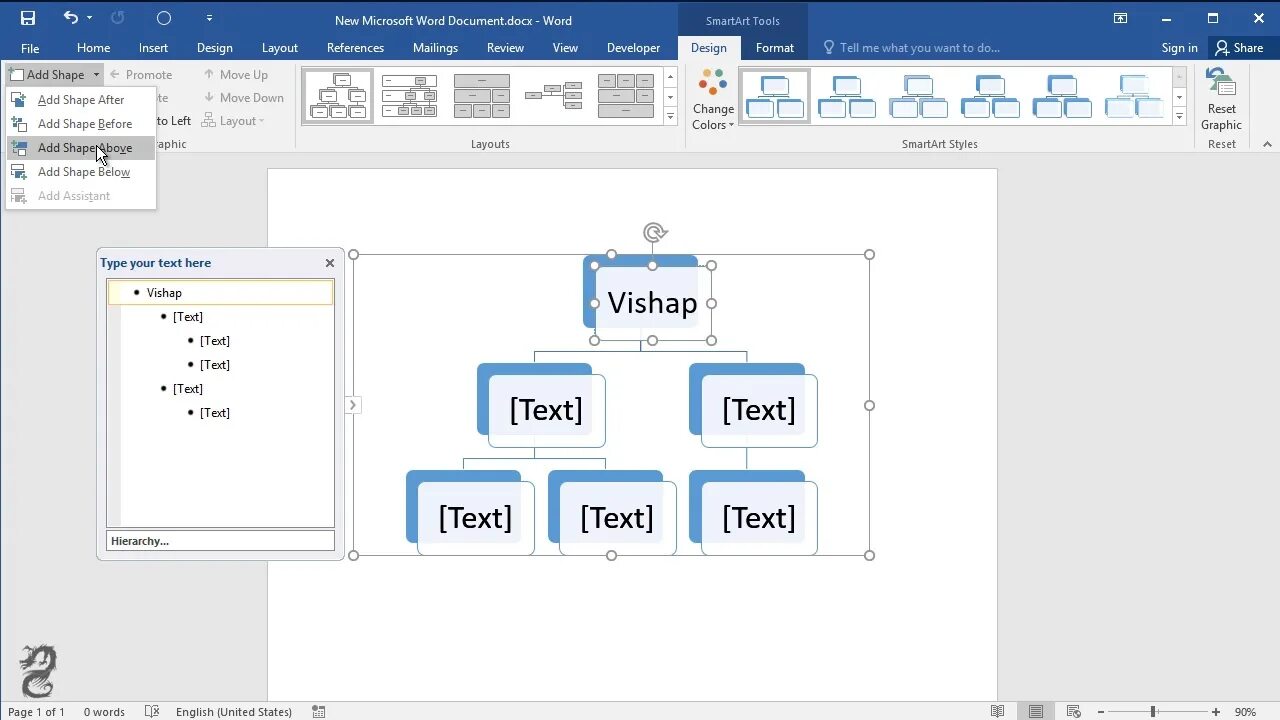Click Sign in link
1280x720 pixels.
[1179, 48]
